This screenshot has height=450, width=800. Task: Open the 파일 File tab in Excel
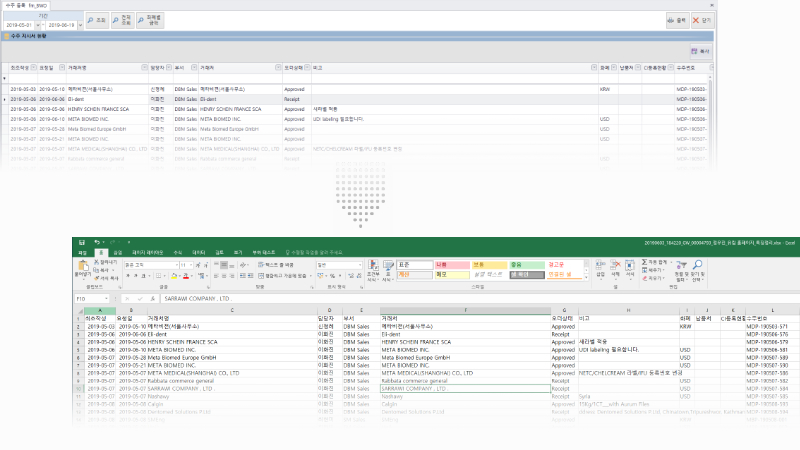82,253
